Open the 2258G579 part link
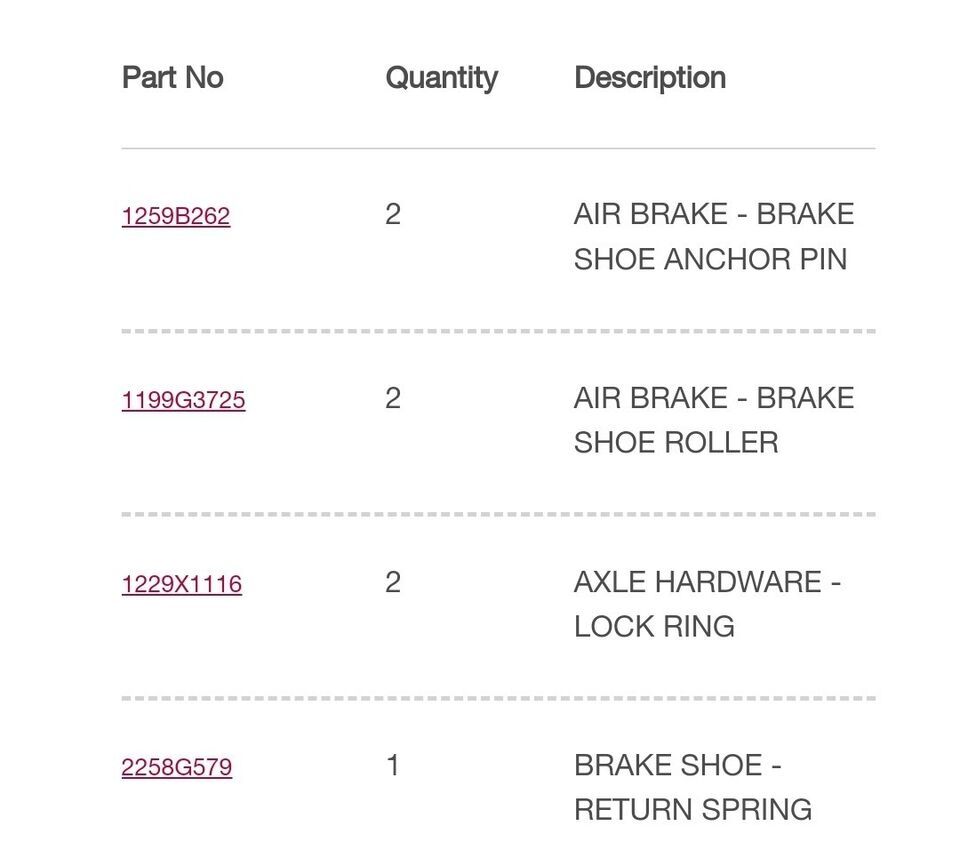Viewport: 960px width, 866px height. click(x=176, y=767)
